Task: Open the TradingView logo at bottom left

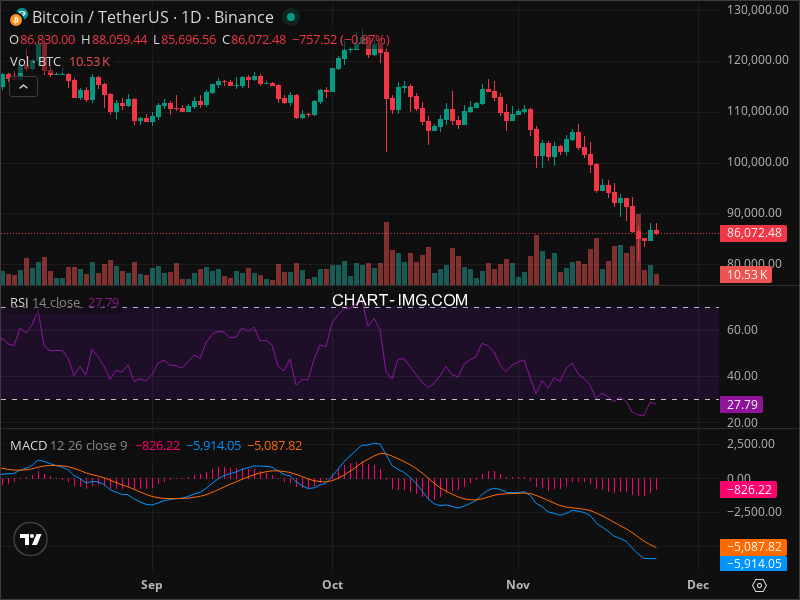Action: pos(31,539)
